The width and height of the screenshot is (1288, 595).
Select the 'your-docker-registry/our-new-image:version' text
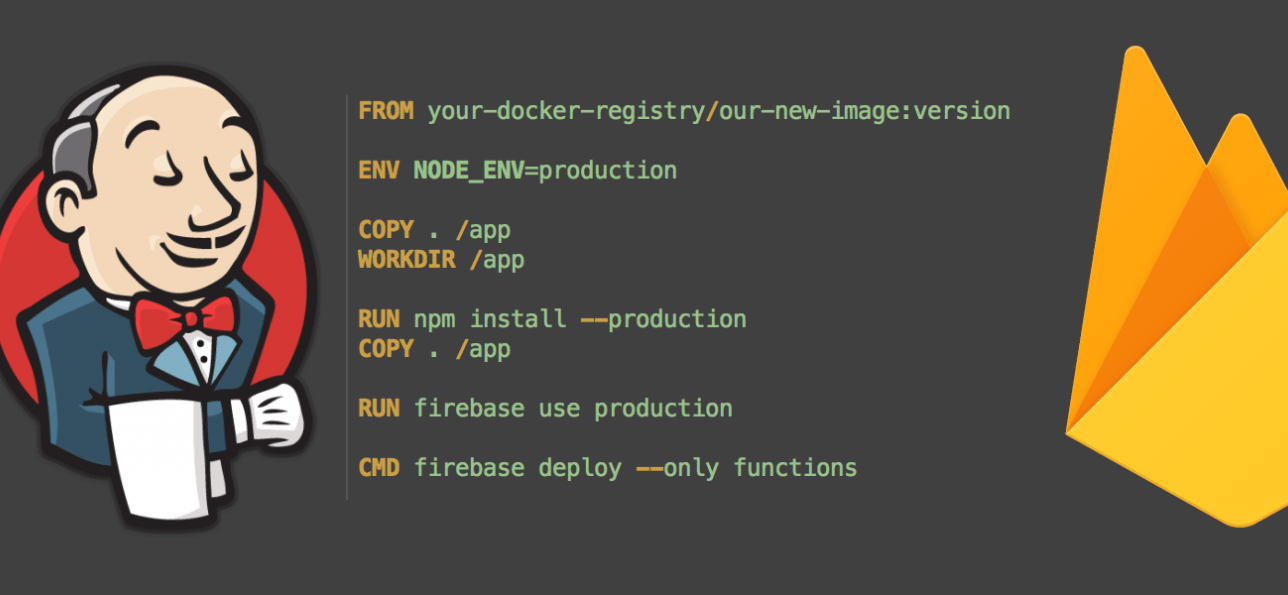click(x=719, y=111)
